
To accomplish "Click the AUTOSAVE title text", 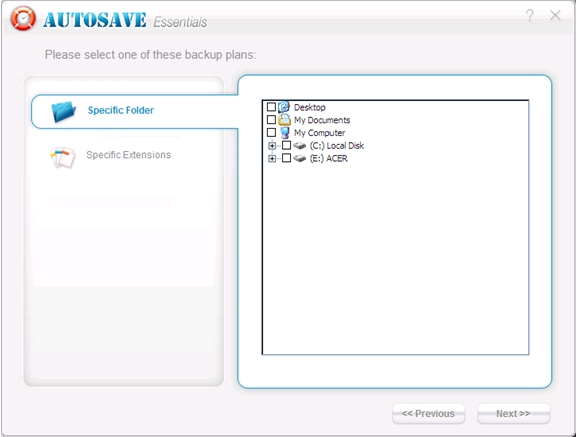I will pos(95,20).
